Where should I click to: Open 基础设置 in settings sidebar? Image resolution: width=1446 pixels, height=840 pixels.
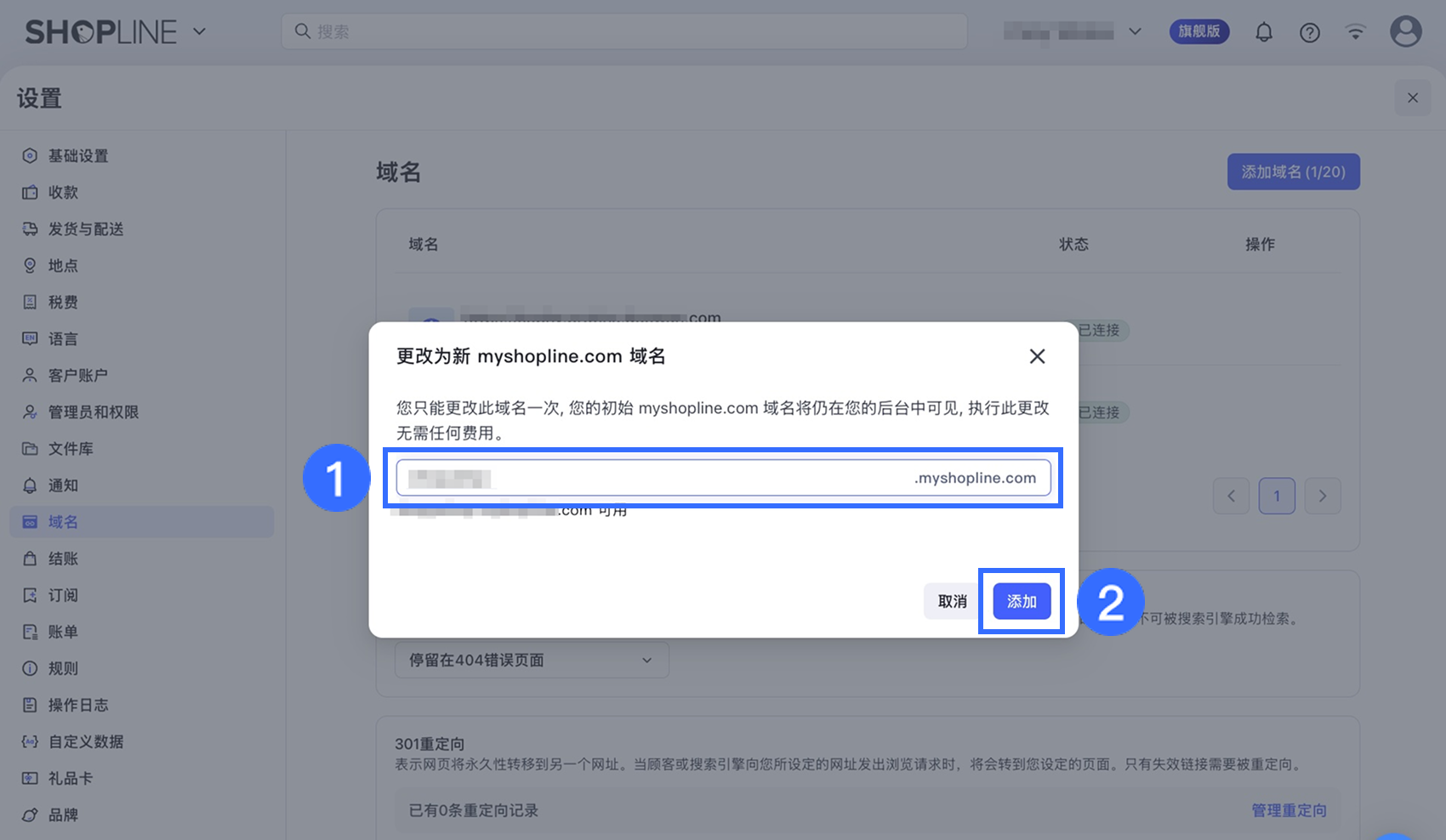78,156
